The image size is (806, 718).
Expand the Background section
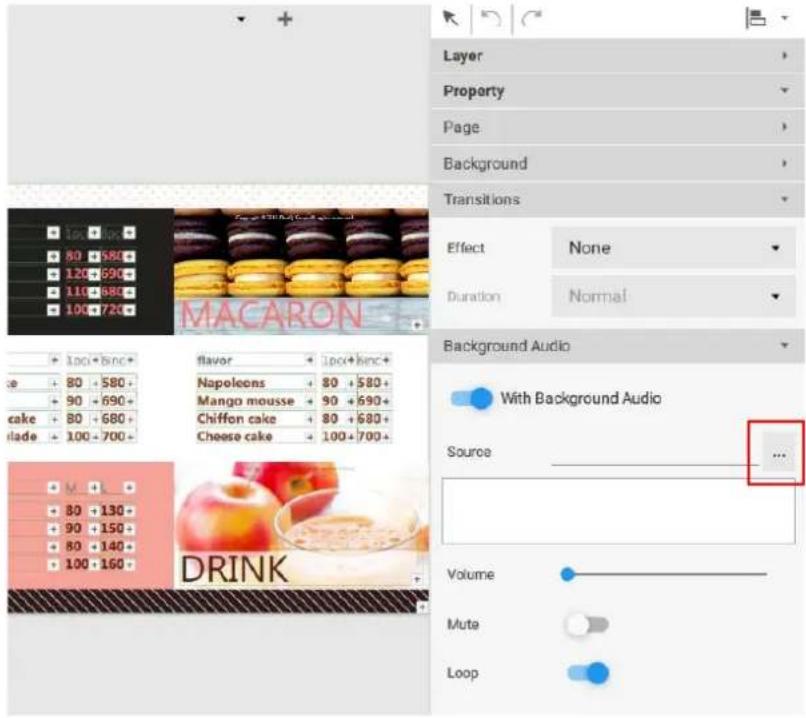[x=617, y=163]
